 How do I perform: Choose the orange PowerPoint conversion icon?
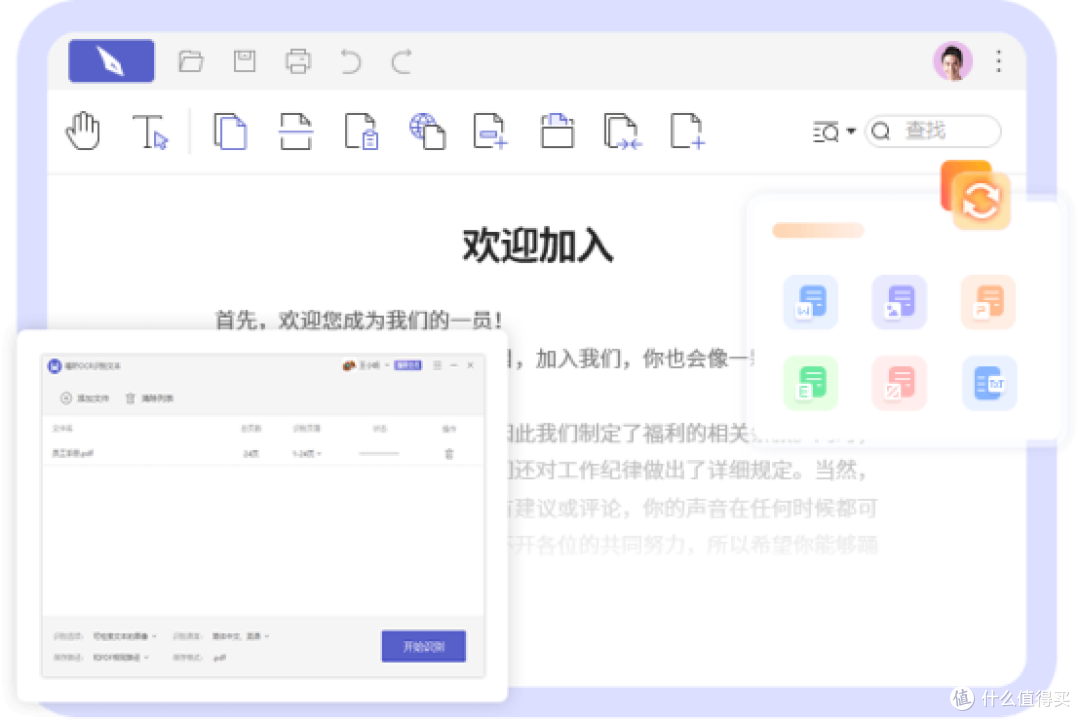988,302
